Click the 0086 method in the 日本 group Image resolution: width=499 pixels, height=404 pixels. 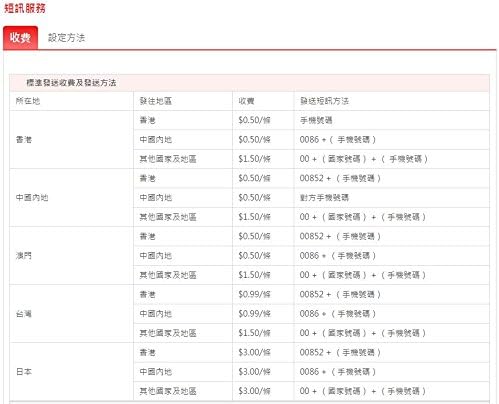click(338, 372)
